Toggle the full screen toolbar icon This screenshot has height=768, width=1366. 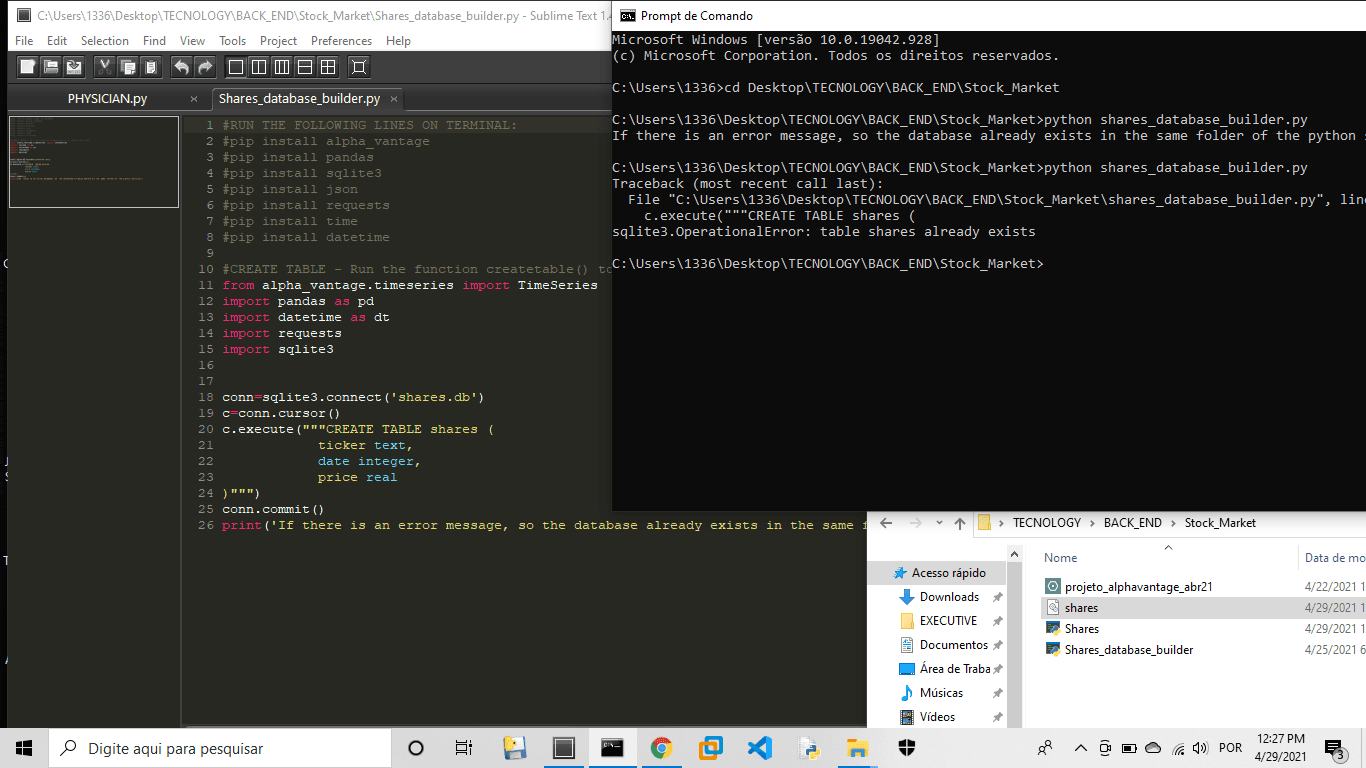click(x=359, y=67)
